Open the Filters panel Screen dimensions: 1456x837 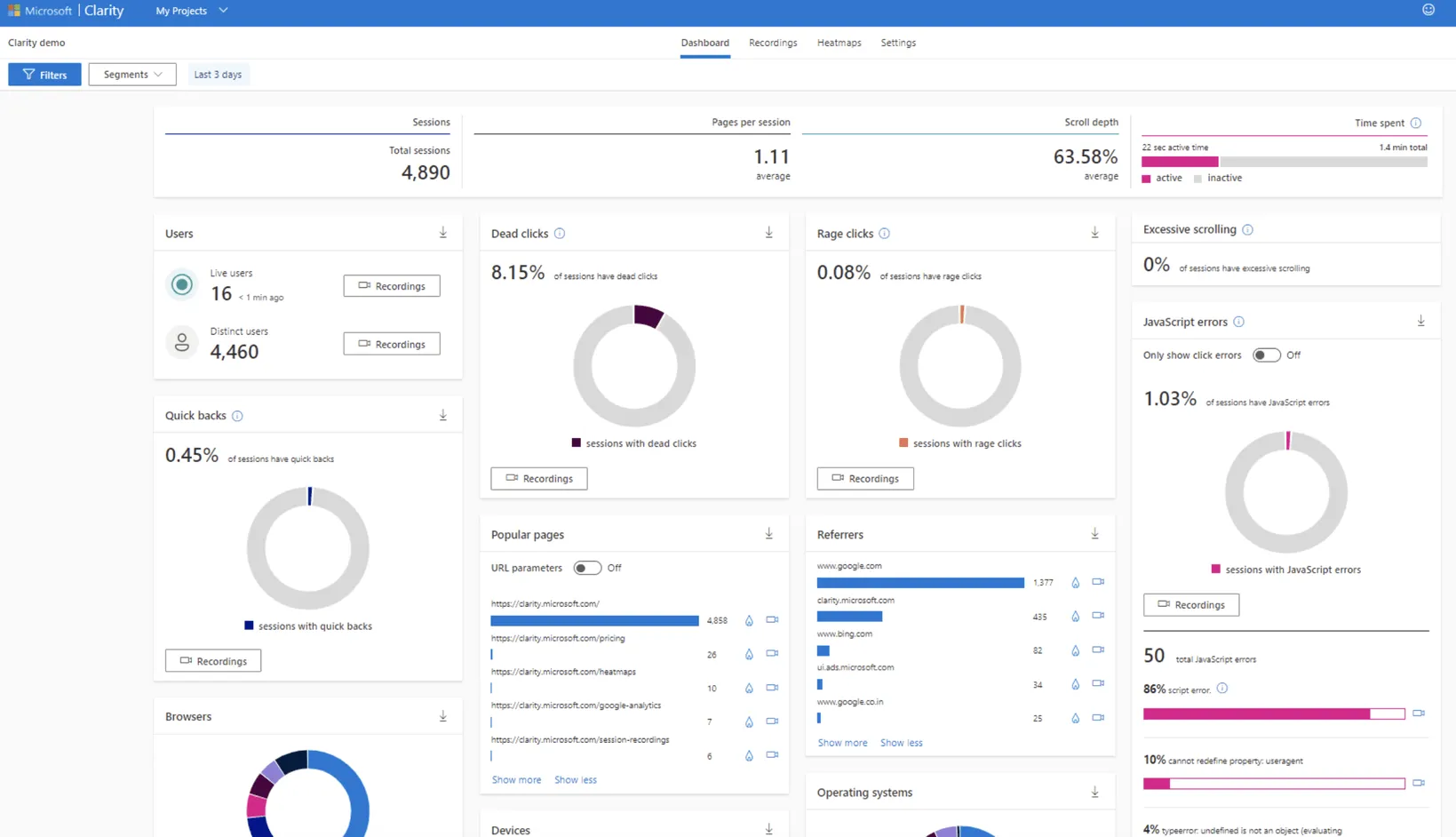[44, 75]
